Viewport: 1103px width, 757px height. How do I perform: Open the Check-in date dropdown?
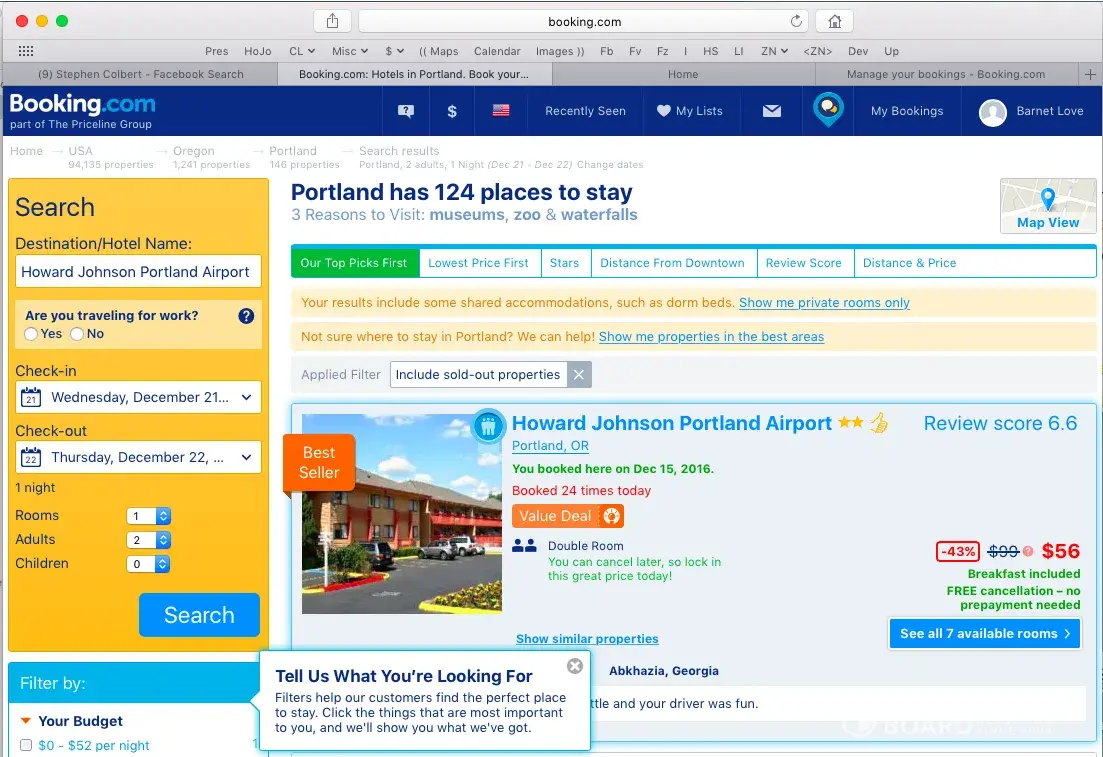(x=139, y=397)
